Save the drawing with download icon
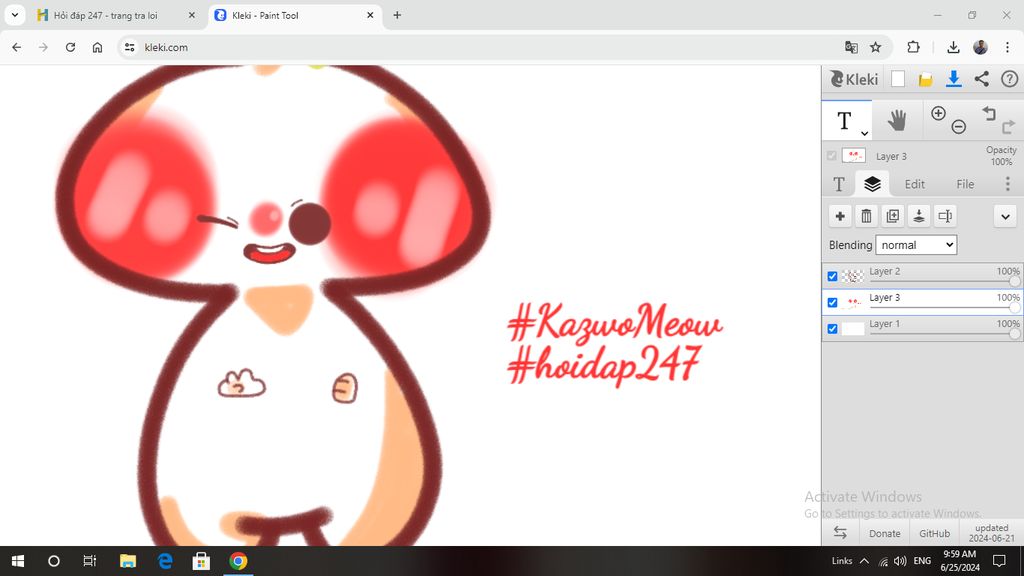 [x=953, y=79]
